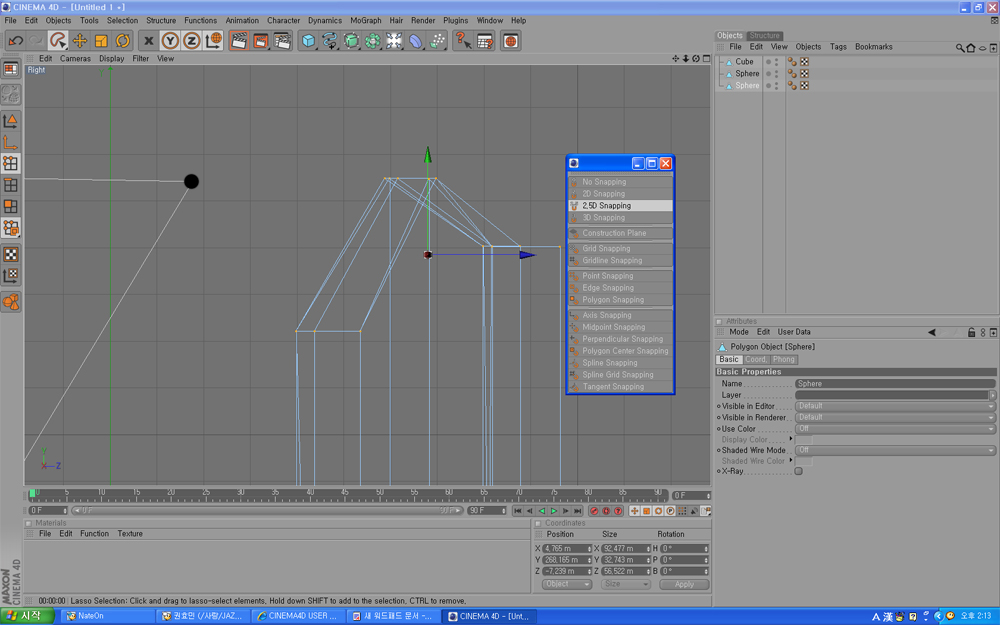Tick the X-Ray checkbox
1000x625 pixels.
(x=798, y=471)
